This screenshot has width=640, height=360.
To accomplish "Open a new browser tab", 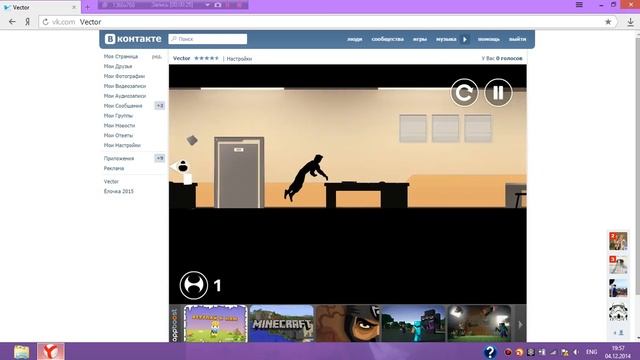I will pyautogui.click(x=87, y=7).
